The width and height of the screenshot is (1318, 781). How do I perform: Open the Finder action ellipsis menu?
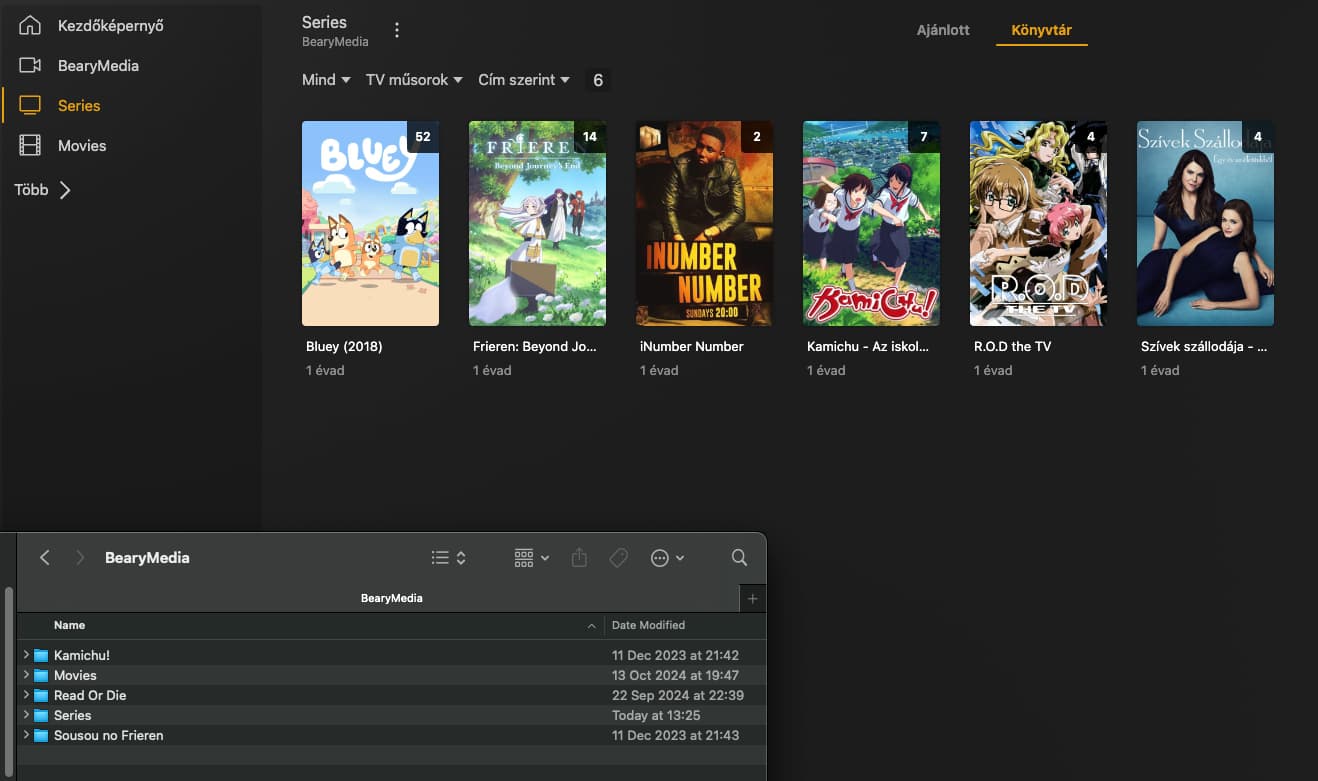click(x=667, y=558)
